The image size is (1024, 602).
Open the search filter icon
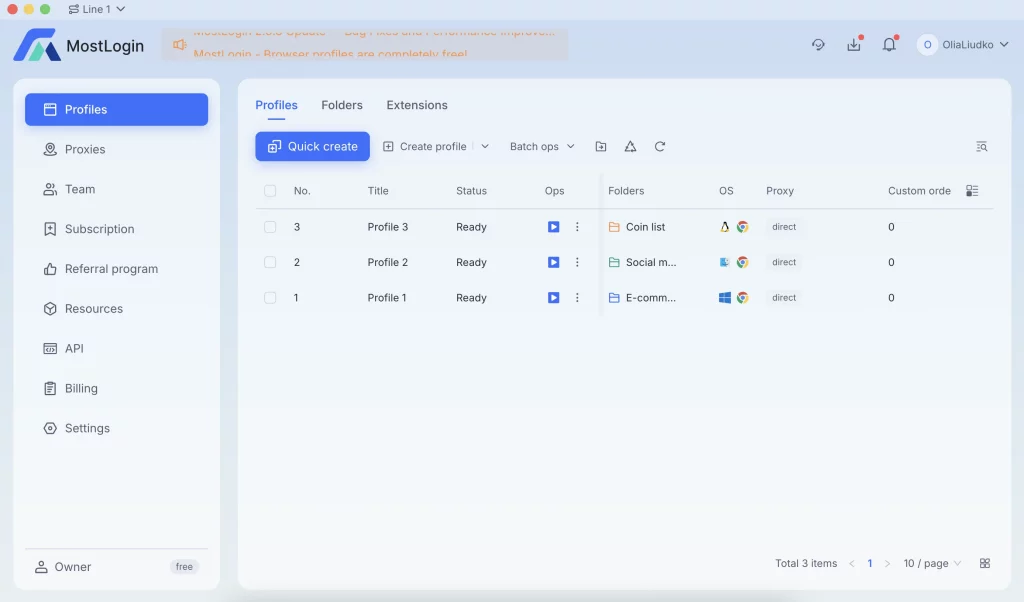[982, 146]
